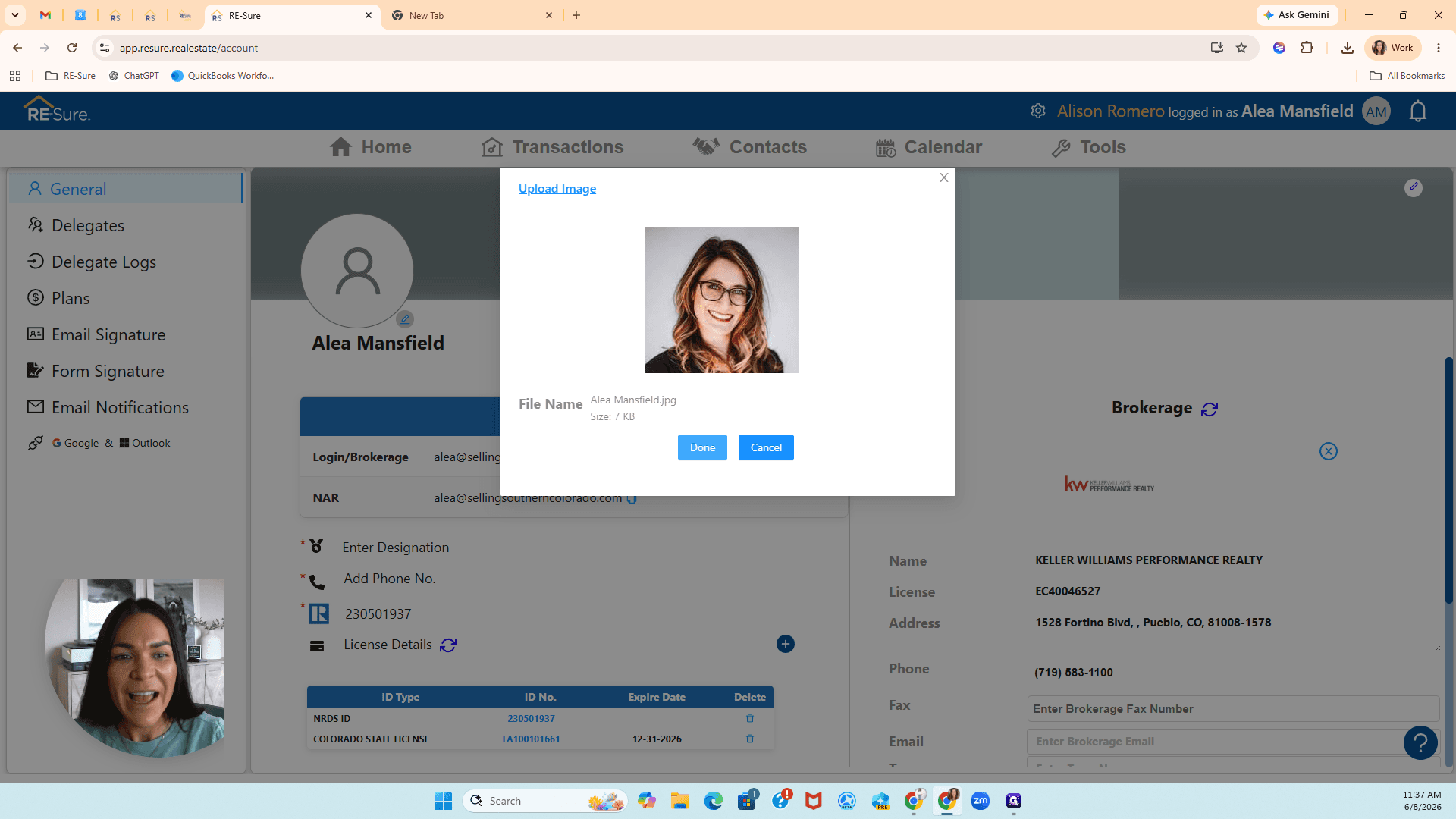
Task: Add a license with the plus icon
Action: [786, 644]
